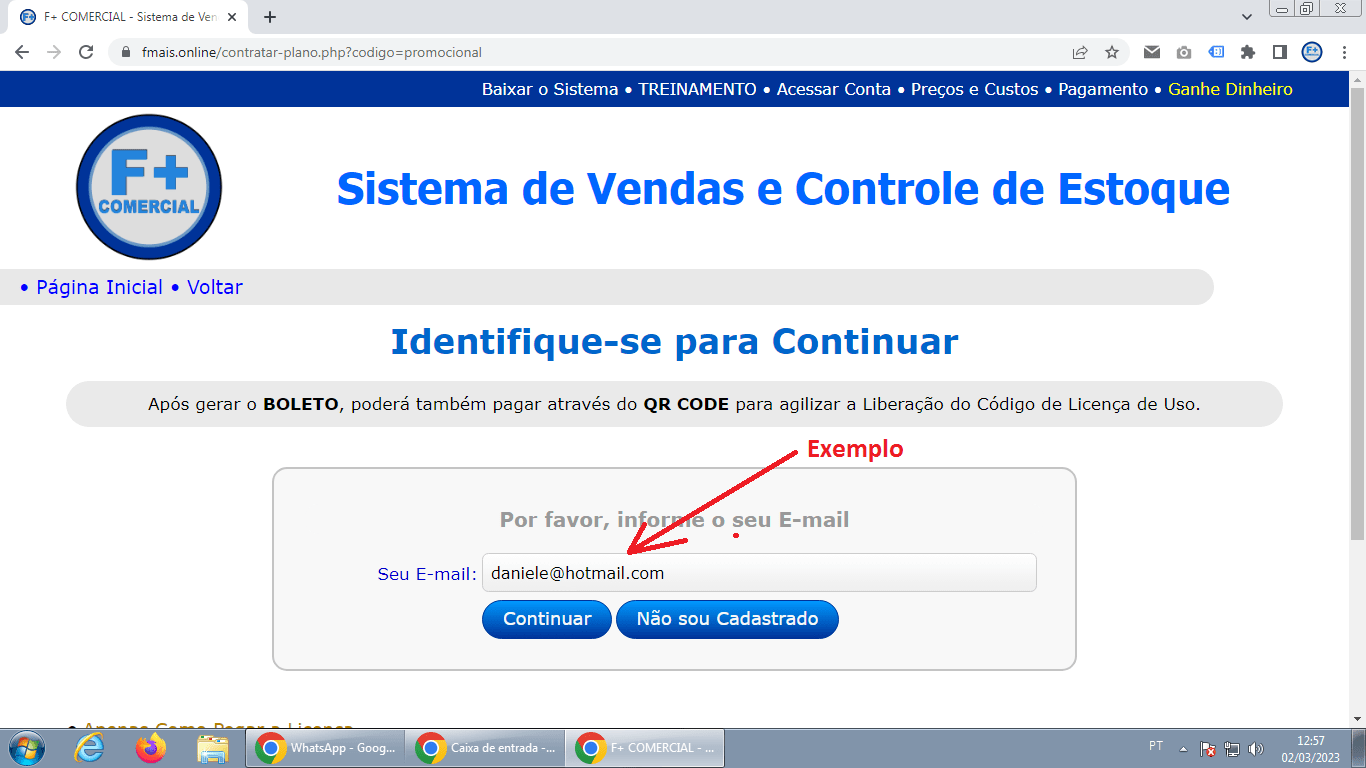The image size is (1366, 768).
Task: Reload the page with the refresh icon
Action: coord(86,52)
